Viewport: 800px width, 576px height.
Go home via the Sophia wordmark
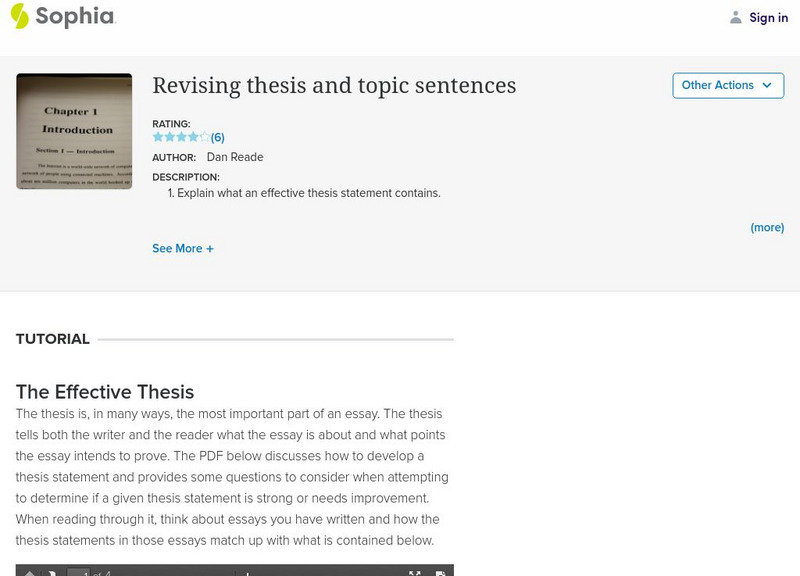tap(75, 16)
